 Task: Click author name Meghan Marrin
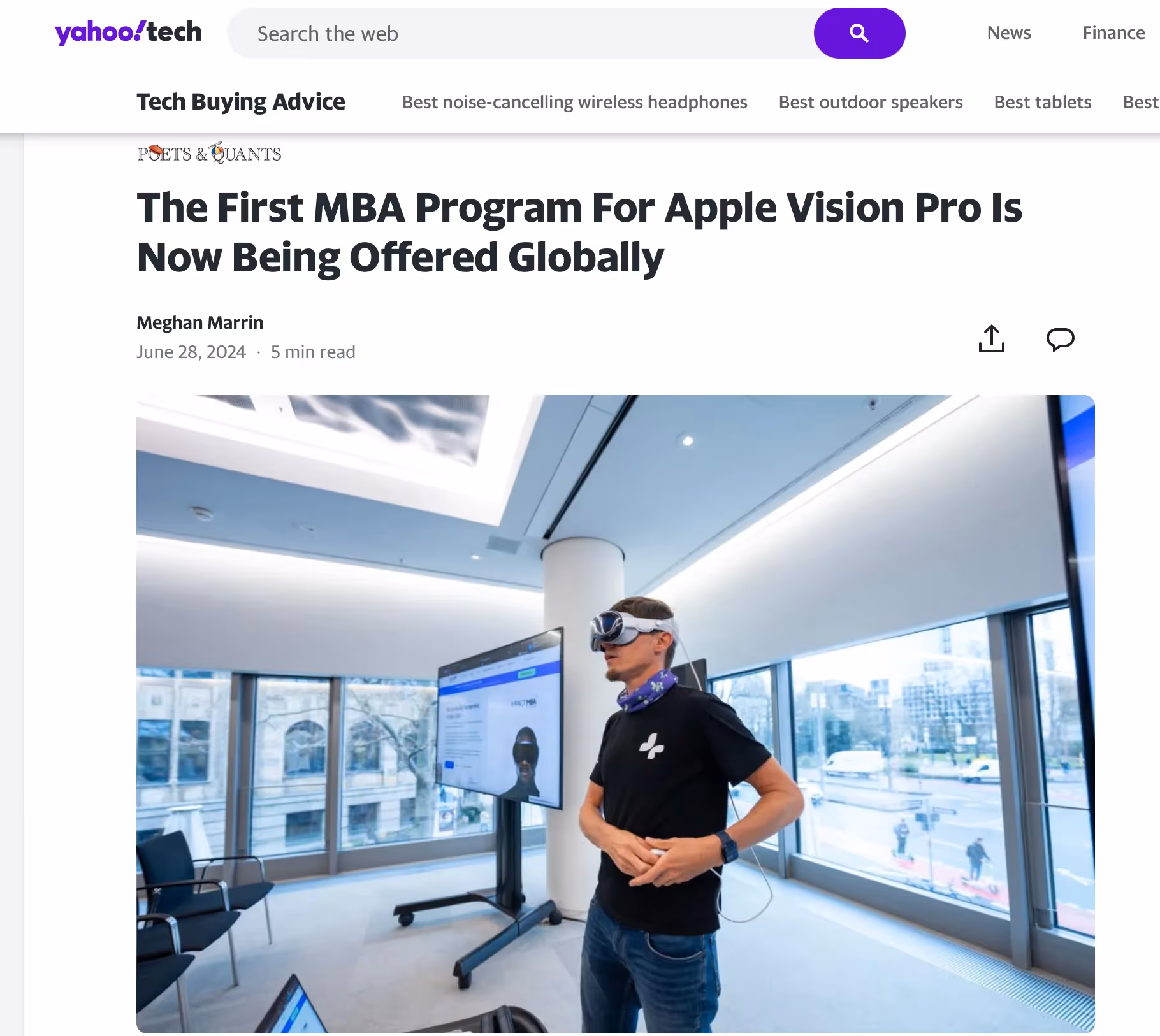tap(199, 322)
